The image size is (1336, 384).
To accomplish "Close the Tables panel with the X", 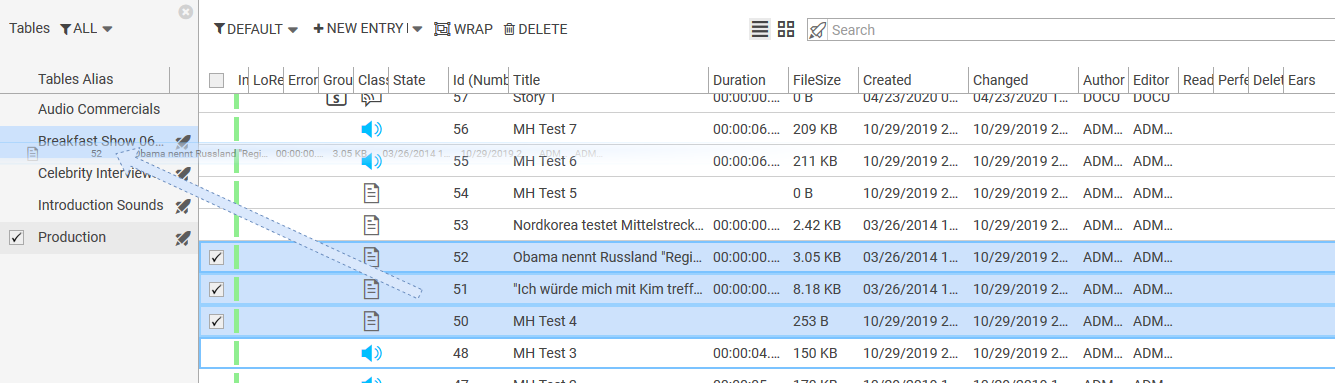I will (x=185, y=12).
